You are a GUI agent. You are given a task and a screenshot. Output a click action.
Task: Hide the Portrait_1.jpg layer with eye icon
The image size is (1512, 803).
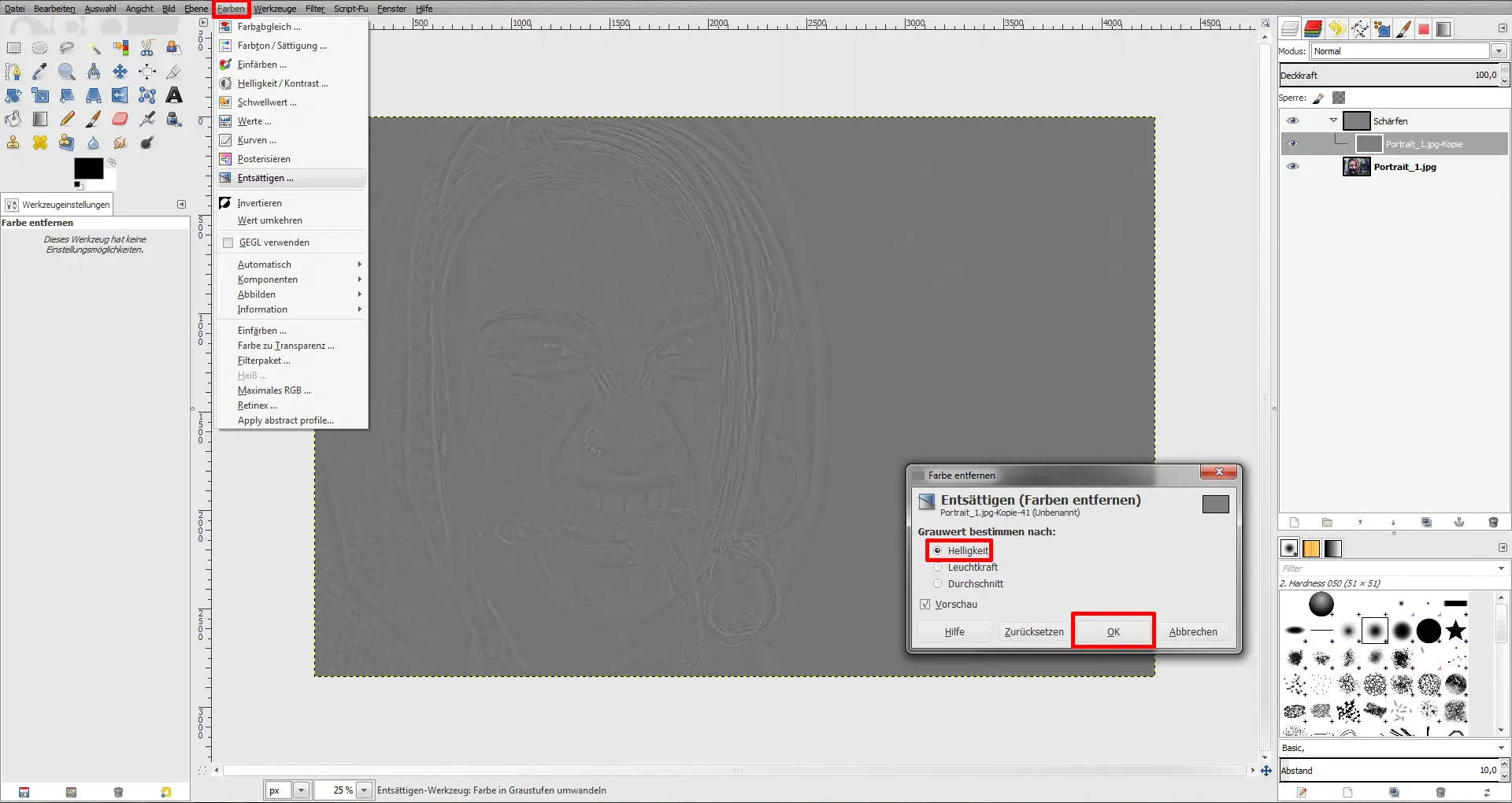pyautogui.click(x=1292, y=167)
